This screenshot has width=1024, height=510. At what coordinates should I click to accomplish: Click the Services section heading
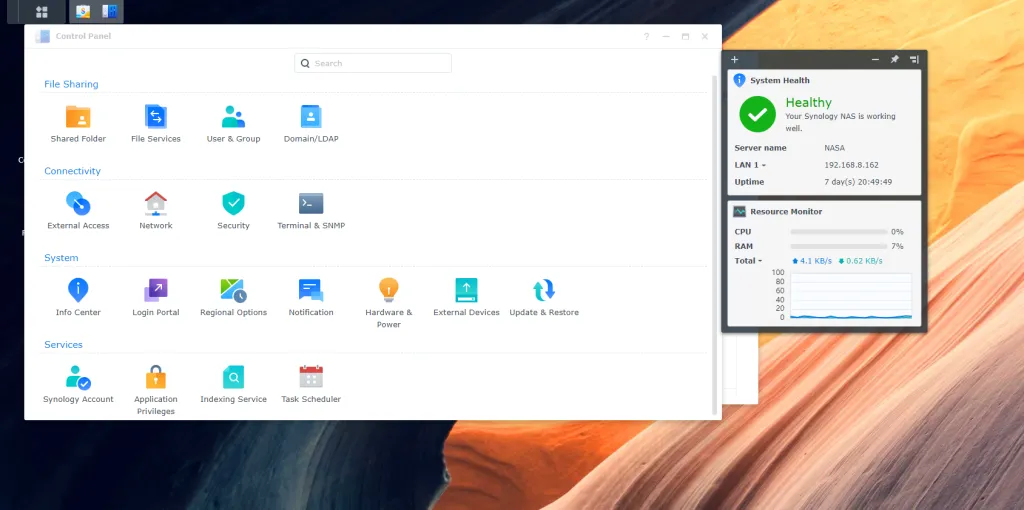pos(63,345)
